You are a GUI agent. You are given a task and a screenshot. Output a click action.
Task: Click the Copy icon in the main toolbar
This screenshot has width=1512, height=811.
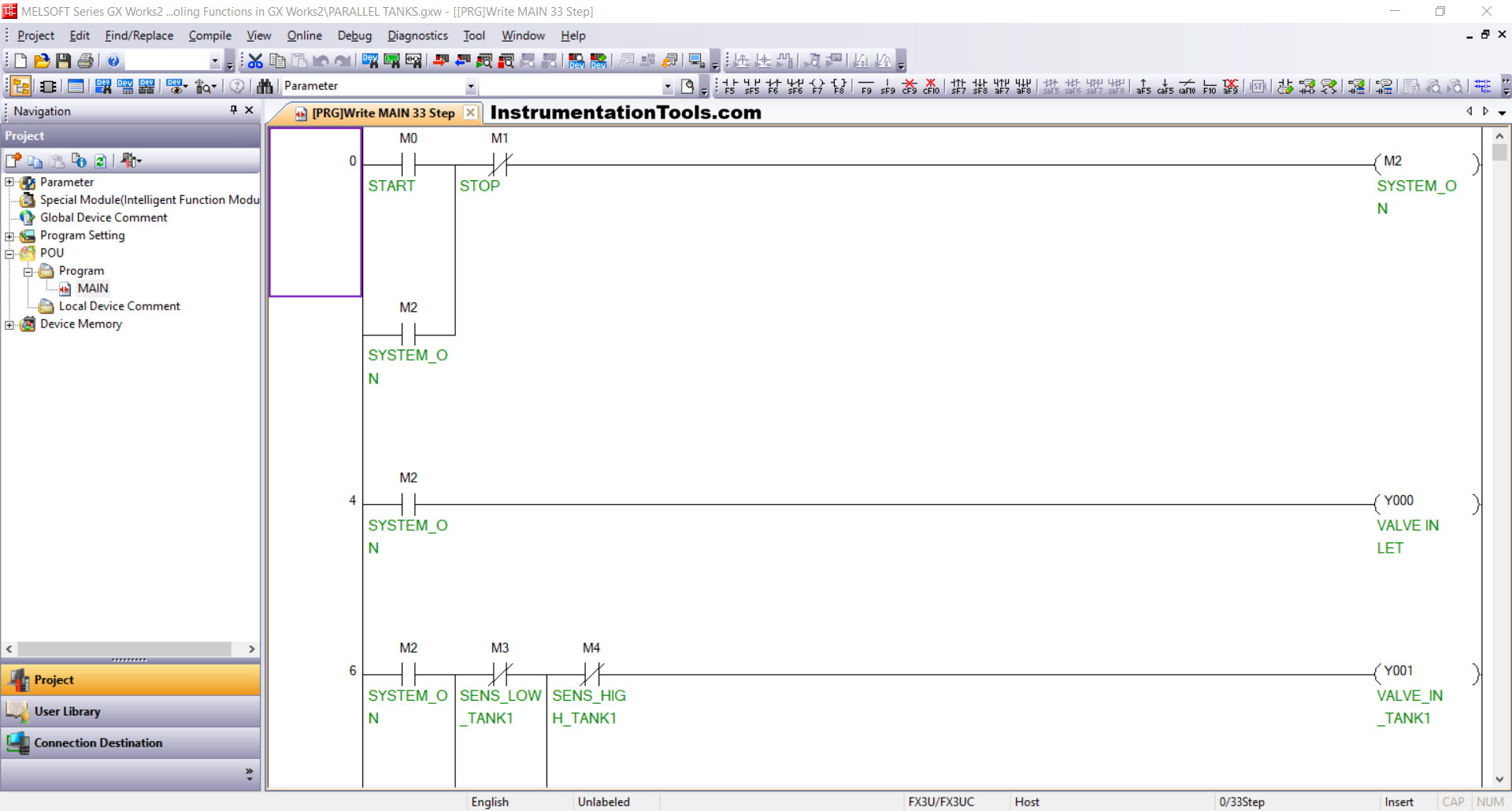click(x=277, y=61)
